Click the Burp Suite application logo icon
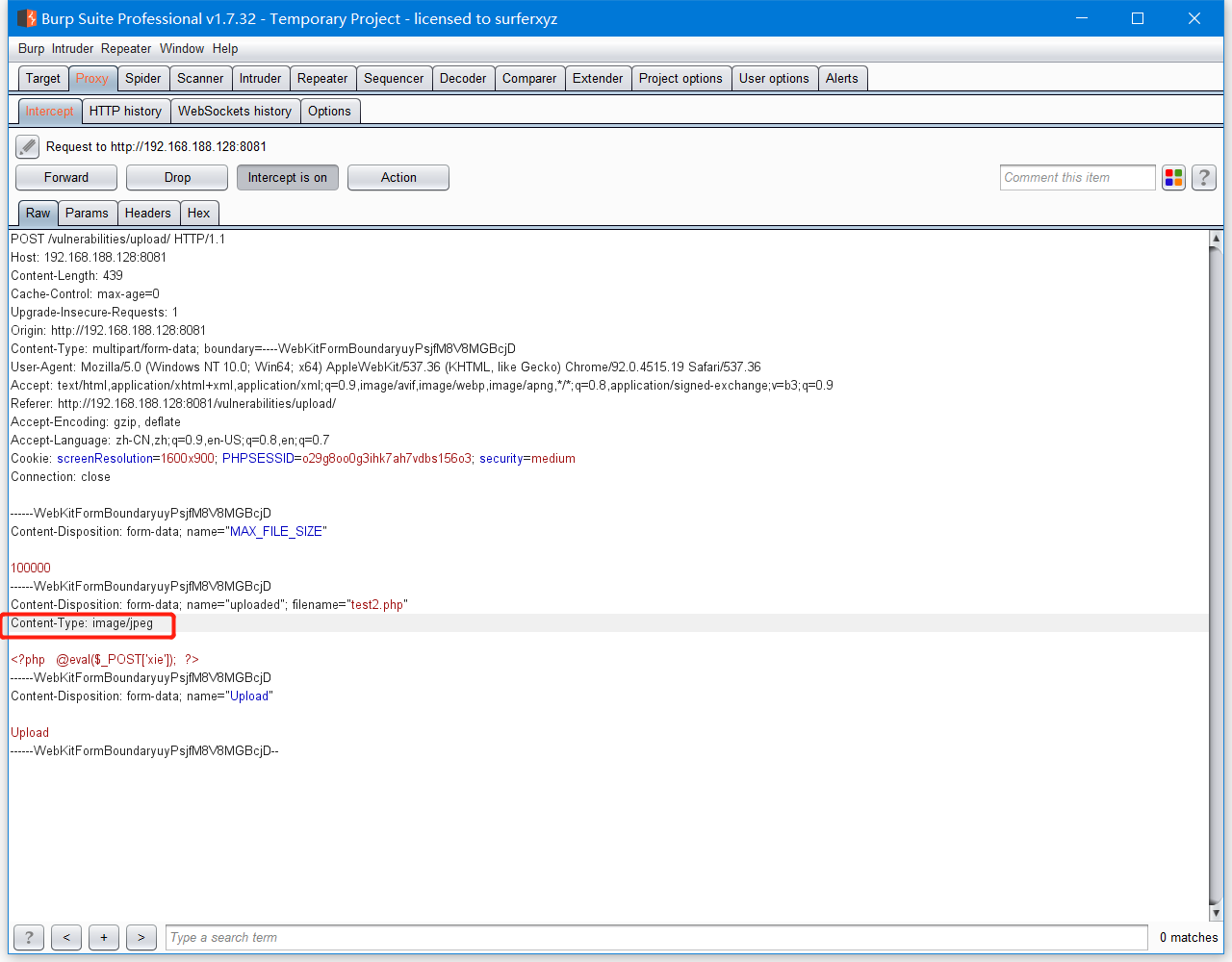The image size is (1232, 962). [27, 18]
